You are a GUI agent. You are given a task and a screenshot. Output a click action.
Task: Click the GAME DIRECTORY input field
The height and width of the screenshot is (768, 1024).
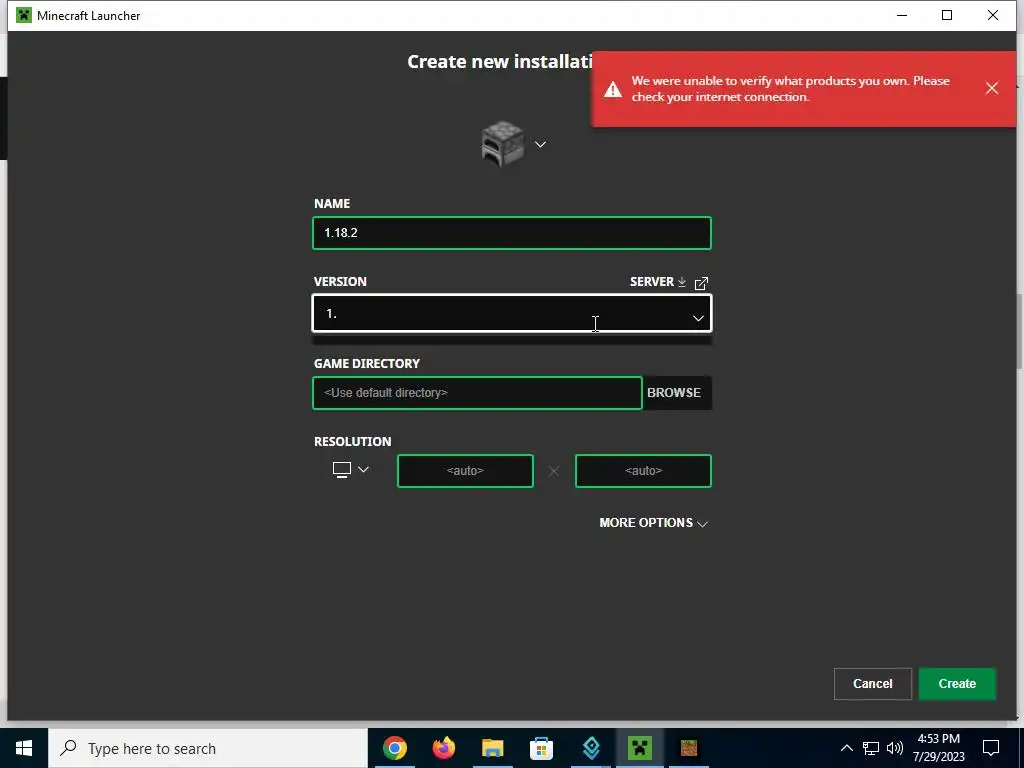point(477,393)
